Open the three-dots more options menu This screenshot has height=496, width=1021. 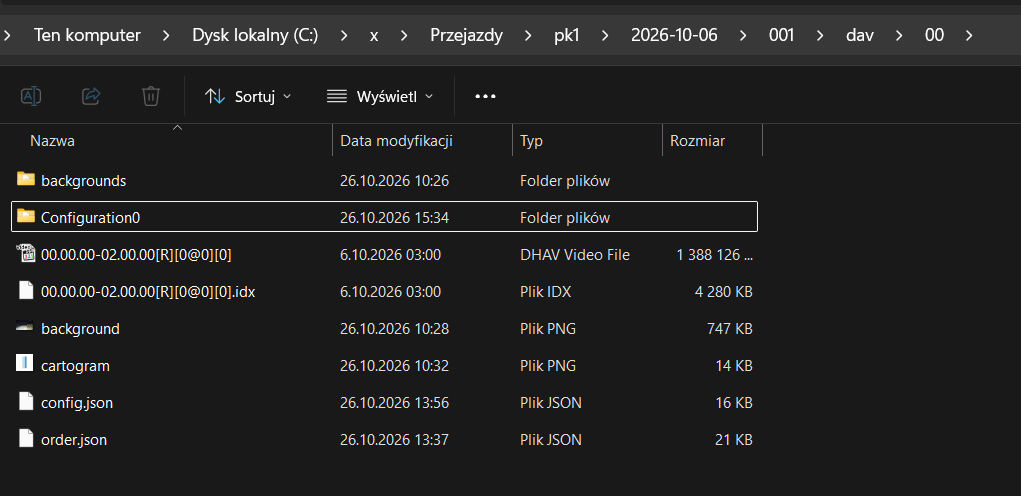click(486, 97)
